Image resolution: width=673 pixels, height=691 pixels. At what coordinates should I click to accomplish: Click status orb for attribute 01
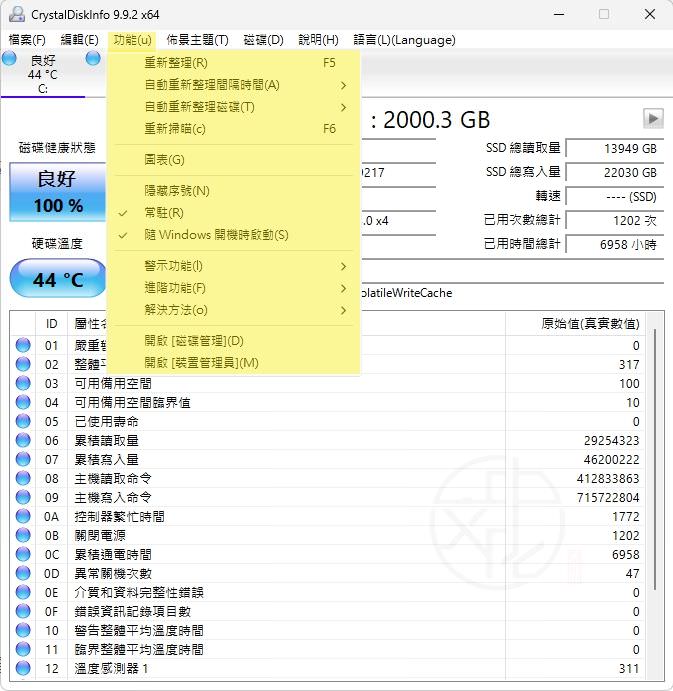23,345
